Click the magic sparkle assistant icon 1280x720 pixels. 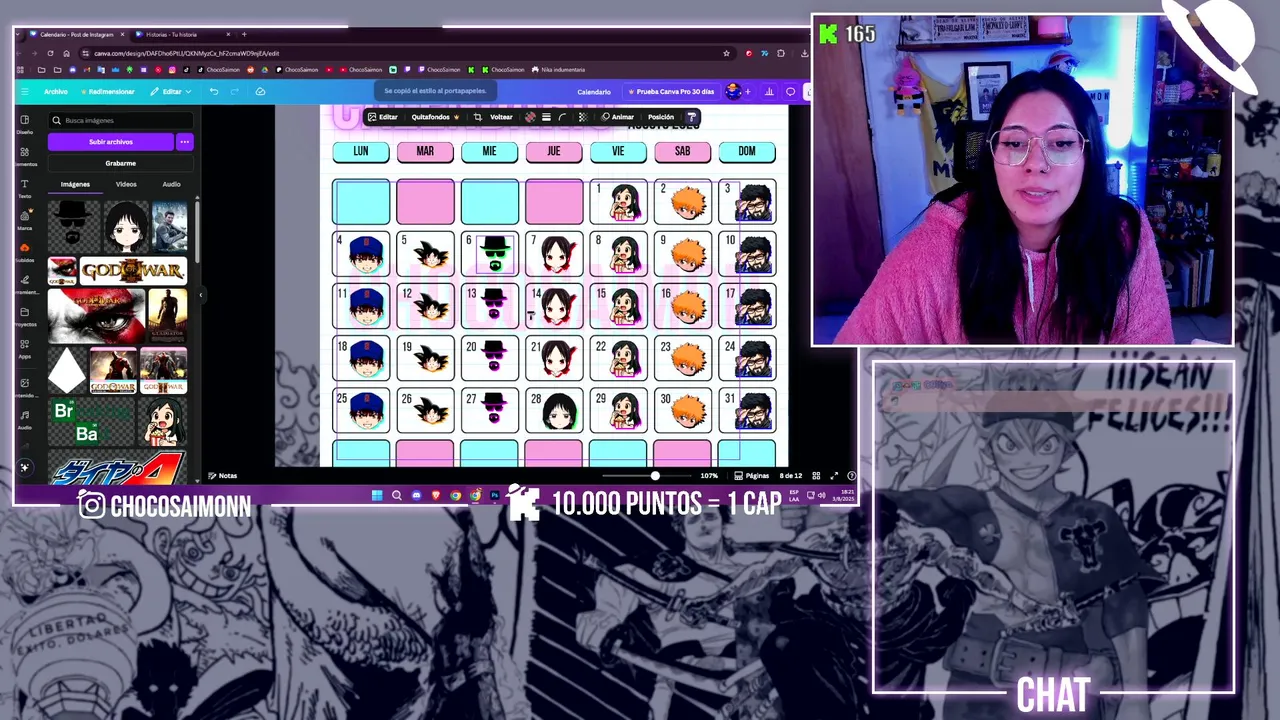pos(24,467)
